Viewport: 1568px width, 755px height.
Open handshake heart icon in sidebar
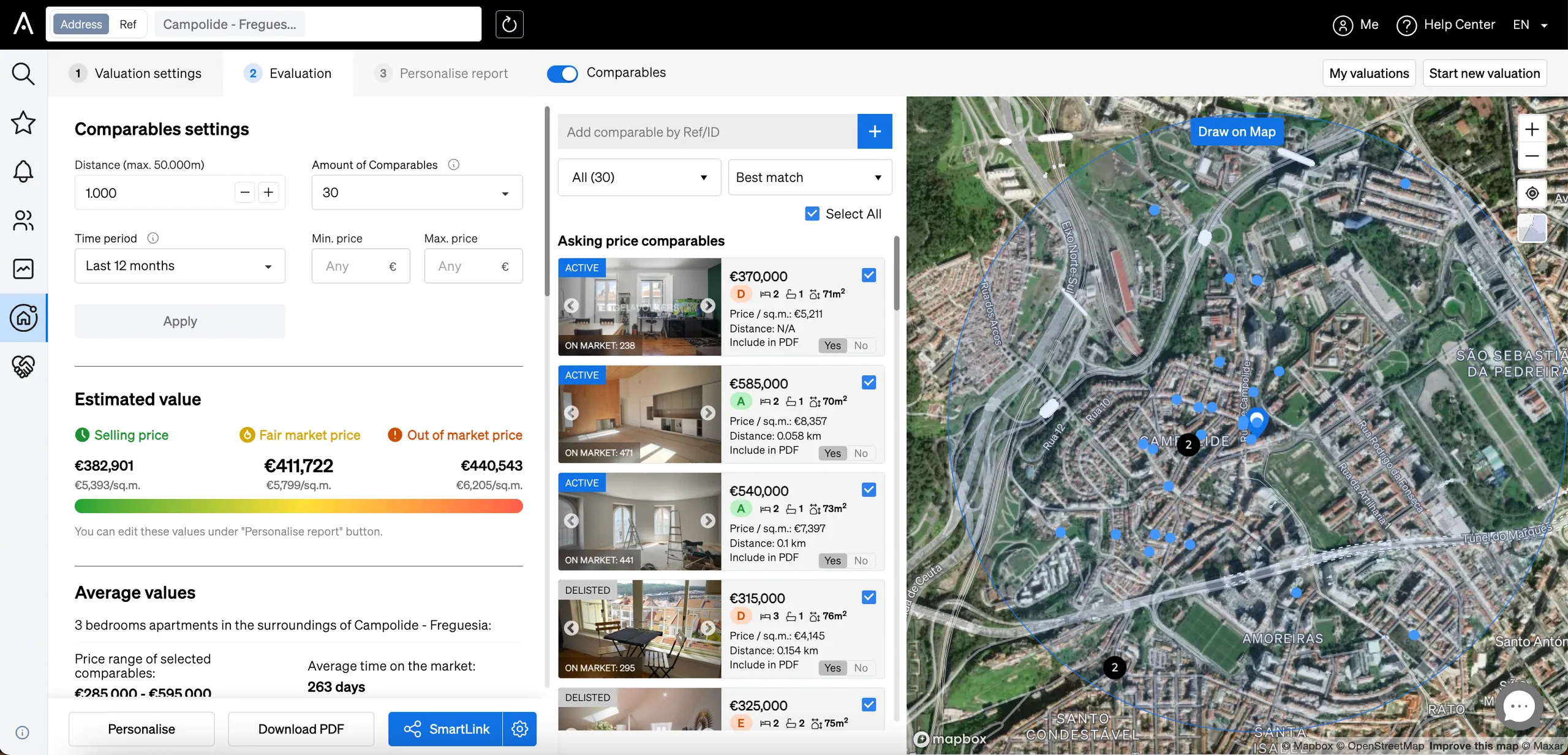[x=23, y=366]
